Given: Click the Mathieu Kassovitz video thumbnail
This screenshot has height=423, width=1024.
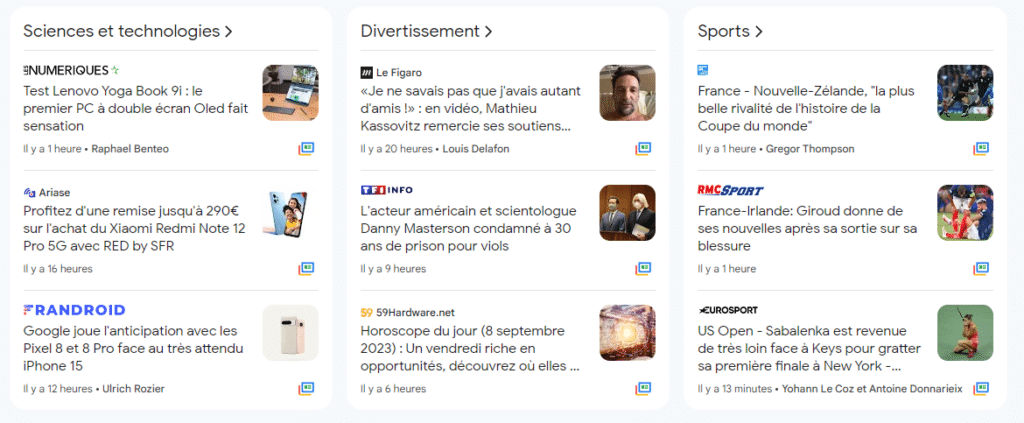Looking at the screenshot, I should coord(627,93).
